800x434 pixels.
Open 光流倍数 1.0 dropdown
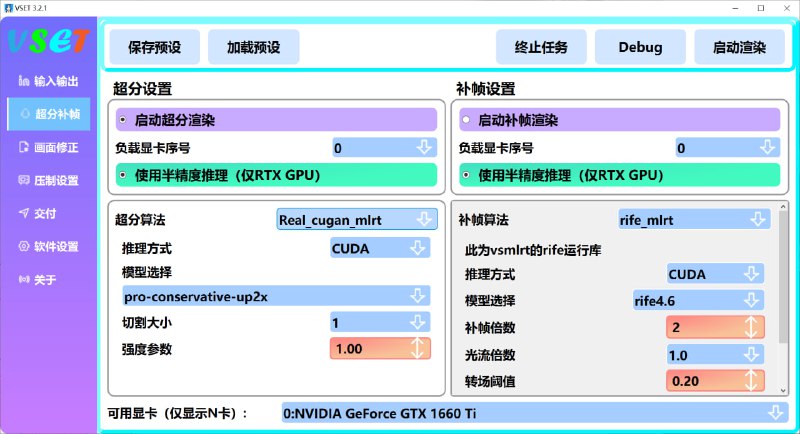tap(715, 354)
